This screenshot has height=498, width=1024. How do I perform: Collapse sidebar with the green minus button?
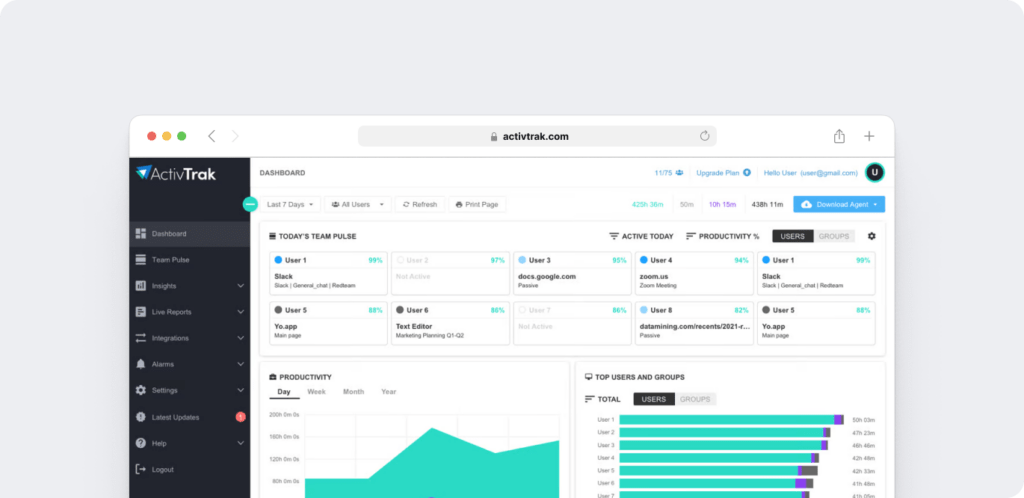click(250, 204)
